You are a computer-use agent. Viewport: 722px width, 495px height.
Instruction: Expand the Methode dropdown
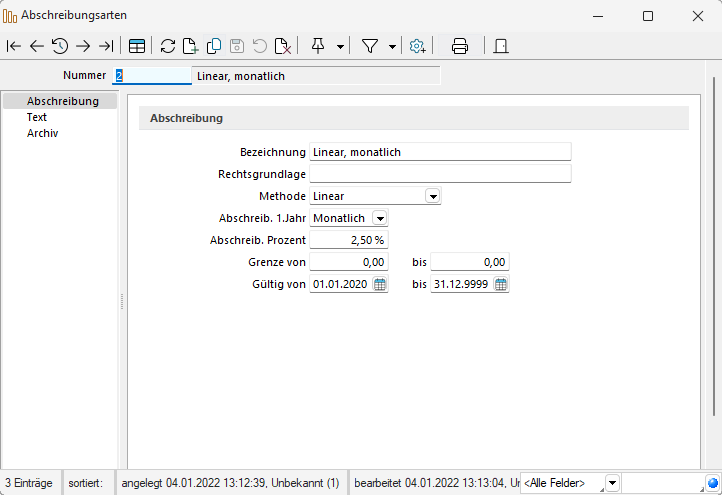click(x=432, y=196)
